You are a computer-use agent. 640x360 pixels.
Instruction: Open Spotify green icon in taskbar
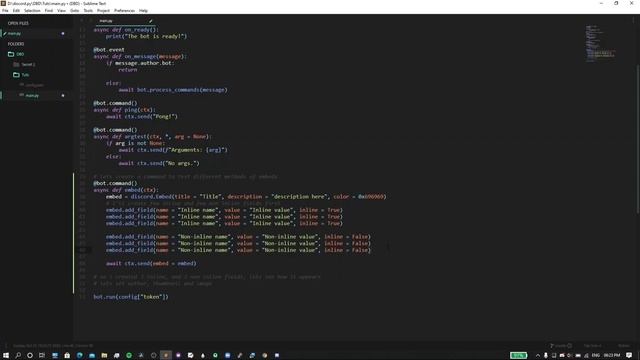[129, 356]
